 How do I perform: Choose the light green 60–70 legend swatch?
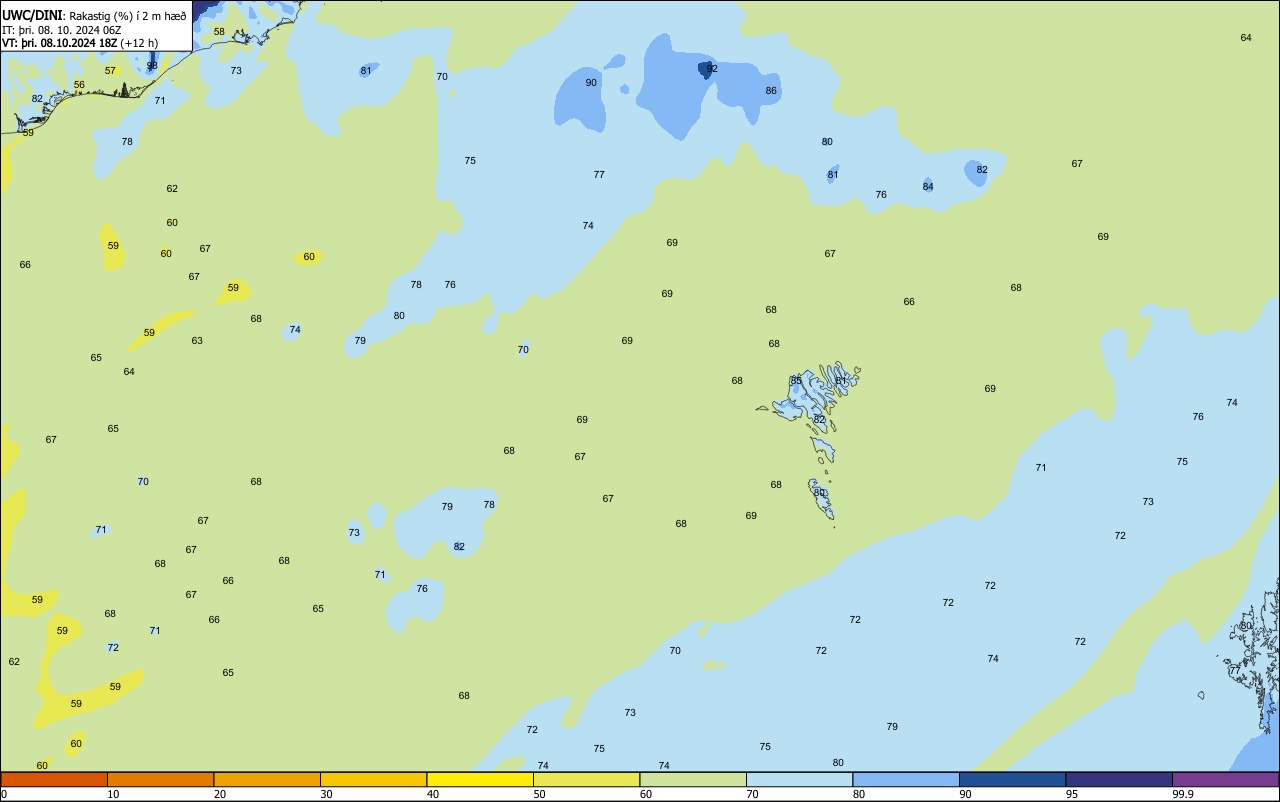693,779
